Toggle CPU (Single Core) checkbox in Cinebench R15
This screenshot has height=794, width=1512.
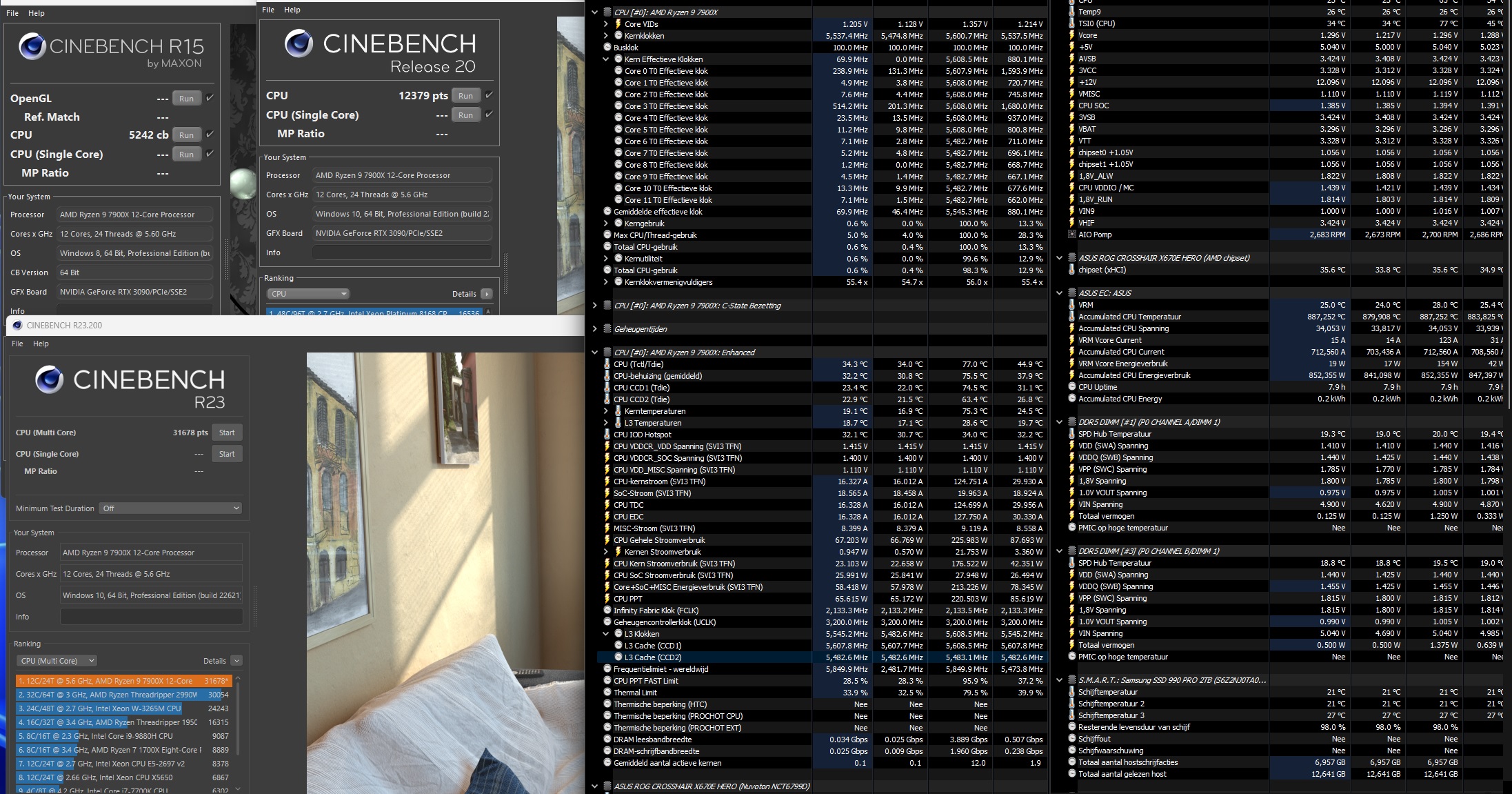pyautogui.click(x=210, y=154)
